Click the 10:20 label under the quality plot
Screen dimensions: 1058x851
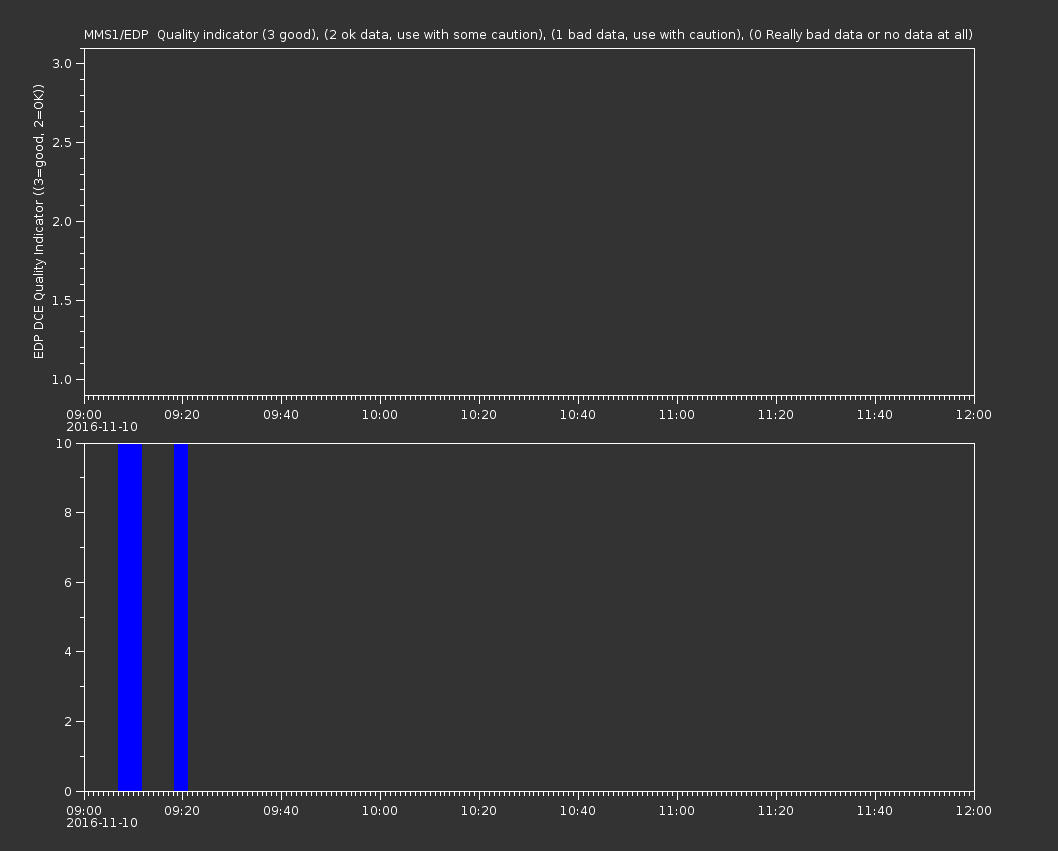479,414
